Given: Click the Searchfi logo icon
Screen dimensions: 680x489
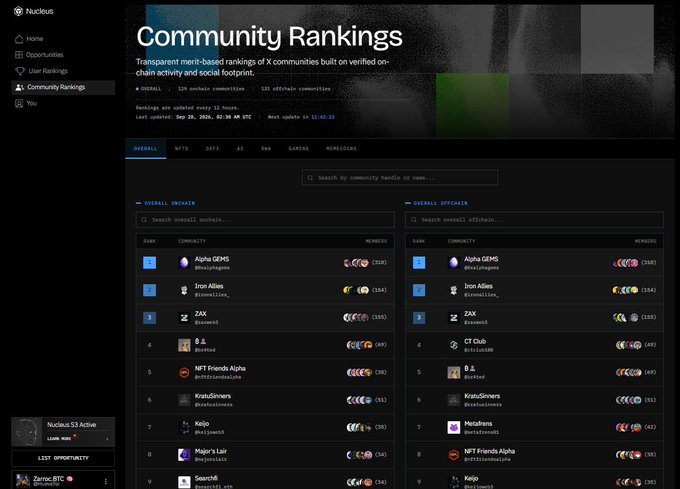Looking at the screenshot, I should click(x=184, y=482).
